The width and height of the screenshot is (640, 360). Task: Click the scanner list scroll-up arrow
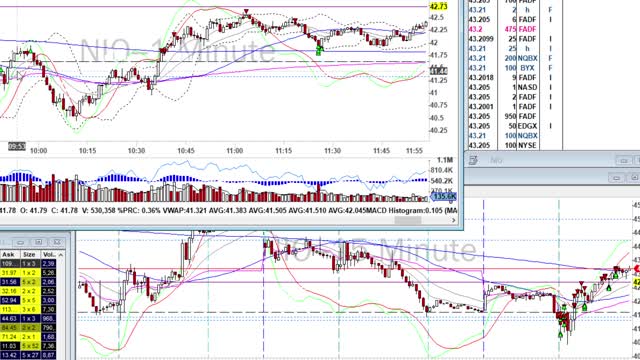(x=61, y=255)
